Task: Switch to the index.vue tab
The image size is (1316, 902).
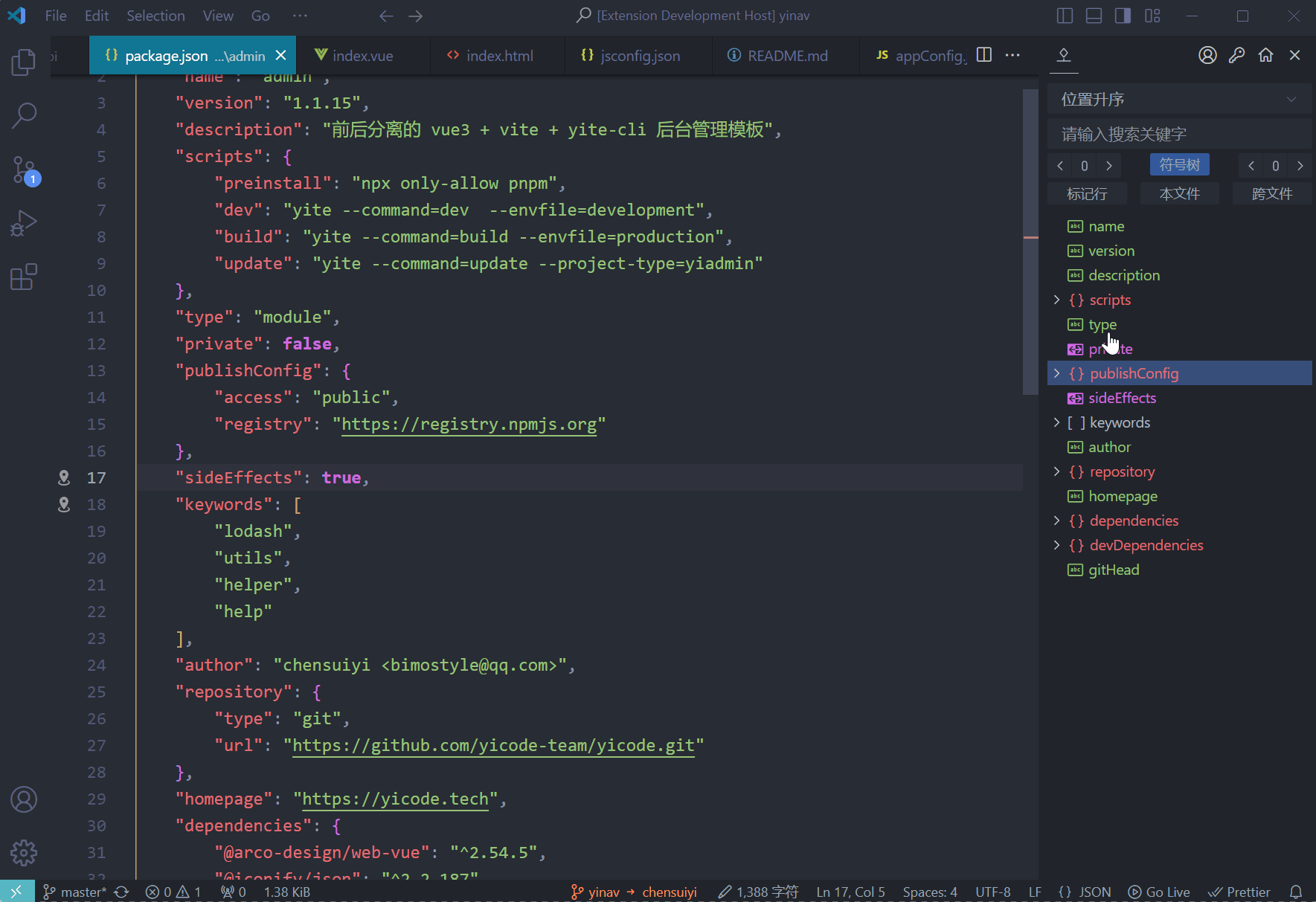Action: (x=362, y=56)
